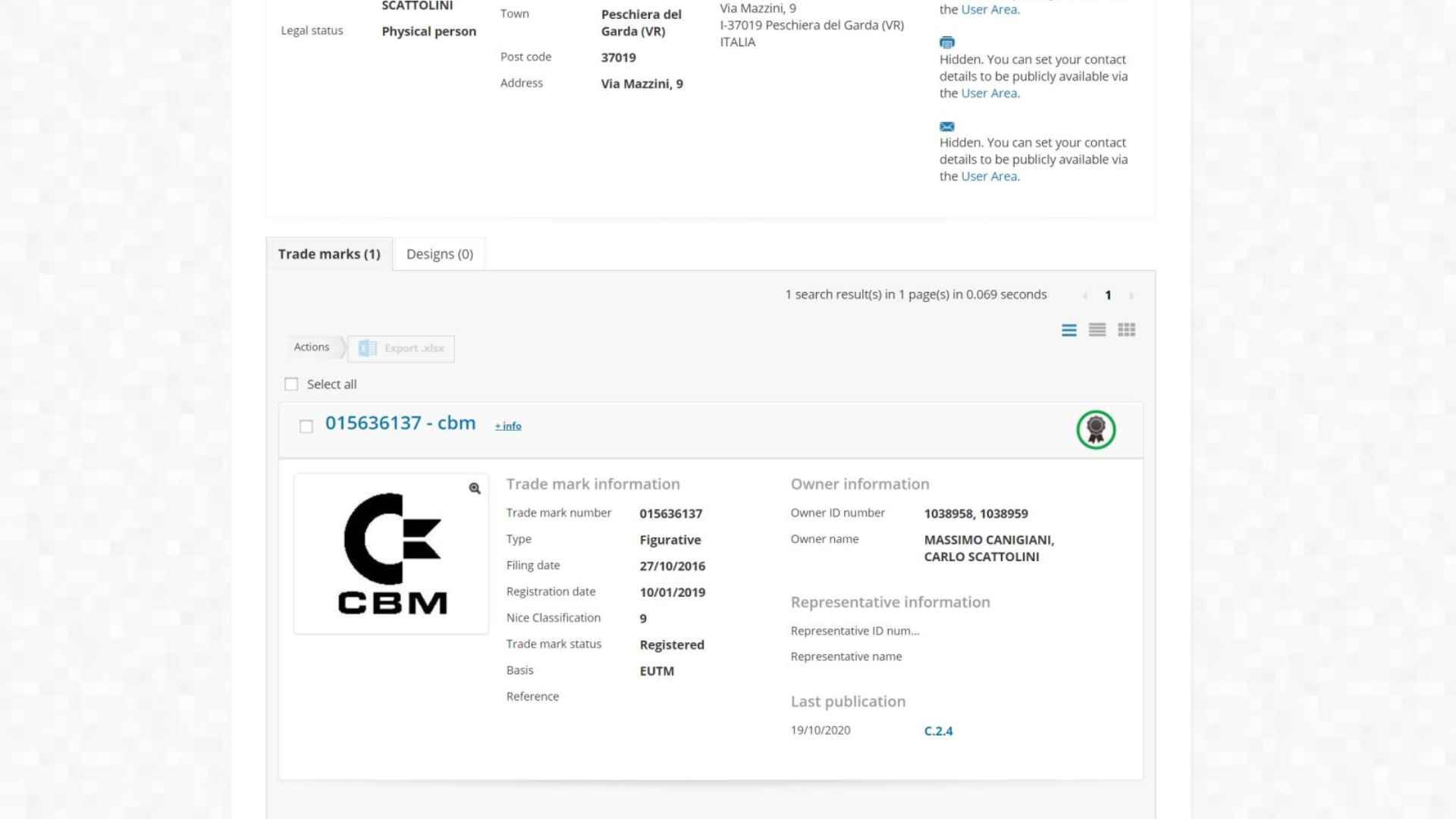1456x819 pixels.
Task: Click the Last publication heading
Action: (848, 701)
